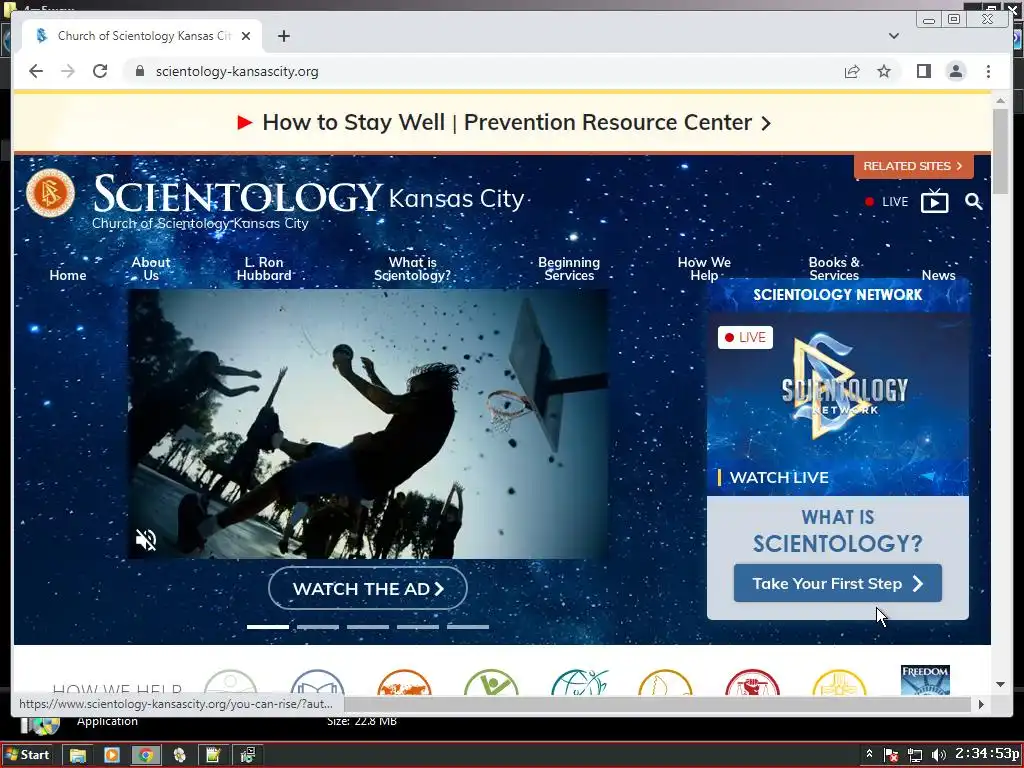Click the basketball video thumbnail
The image size is (1024, 768).
point(368,424)
